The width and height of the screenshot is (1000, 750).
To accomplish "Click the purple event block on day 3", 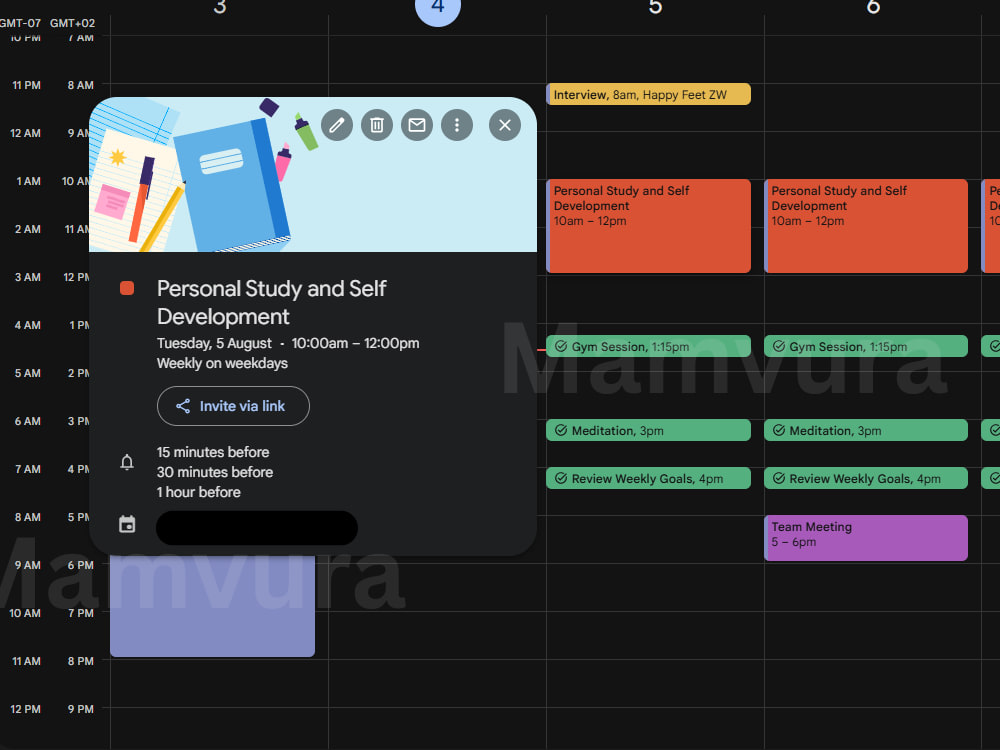I will click(212, 606).
